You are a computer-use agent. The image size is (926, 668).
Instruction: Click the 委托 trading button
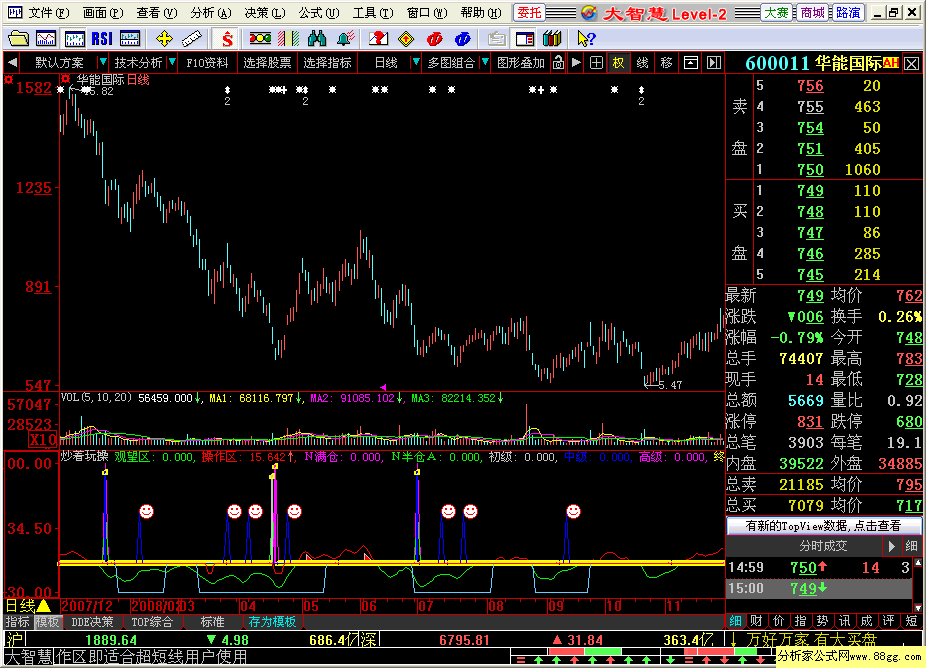click(x=529, y=12)
